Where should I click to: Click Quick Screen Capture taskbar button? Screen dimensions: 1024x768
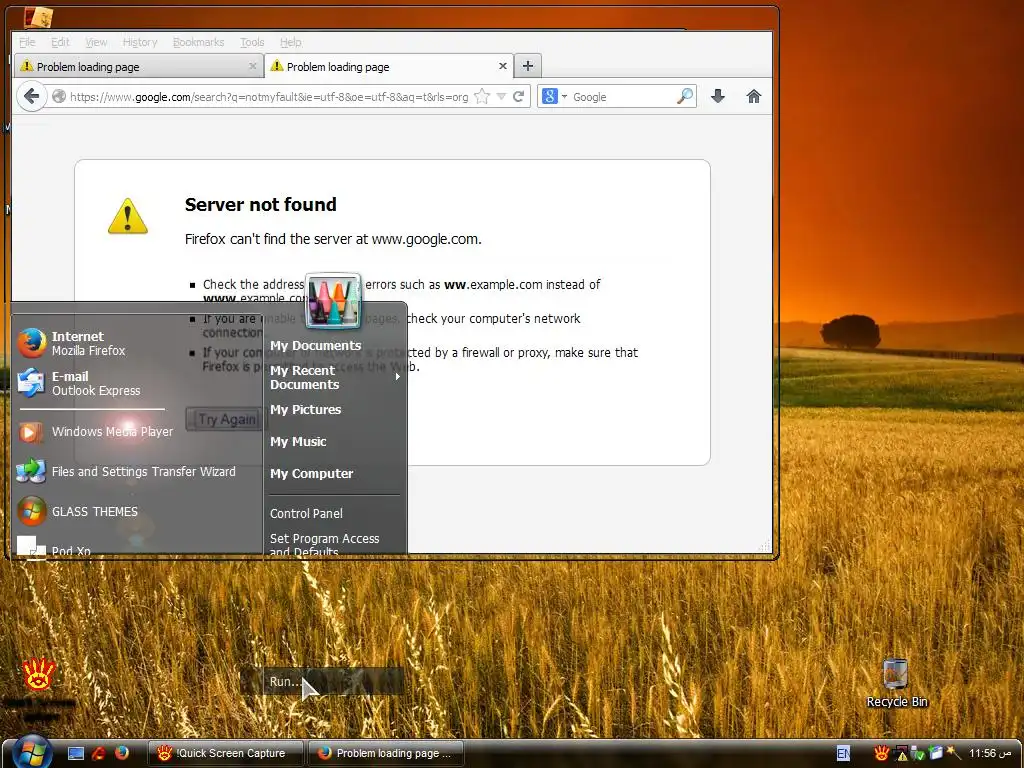tap(226, 753)
